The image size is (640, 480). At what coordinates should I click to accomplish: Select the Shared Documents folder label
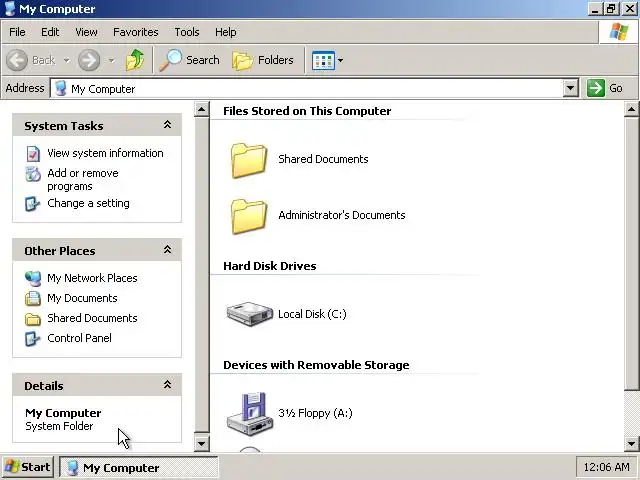tap(323, 159)
